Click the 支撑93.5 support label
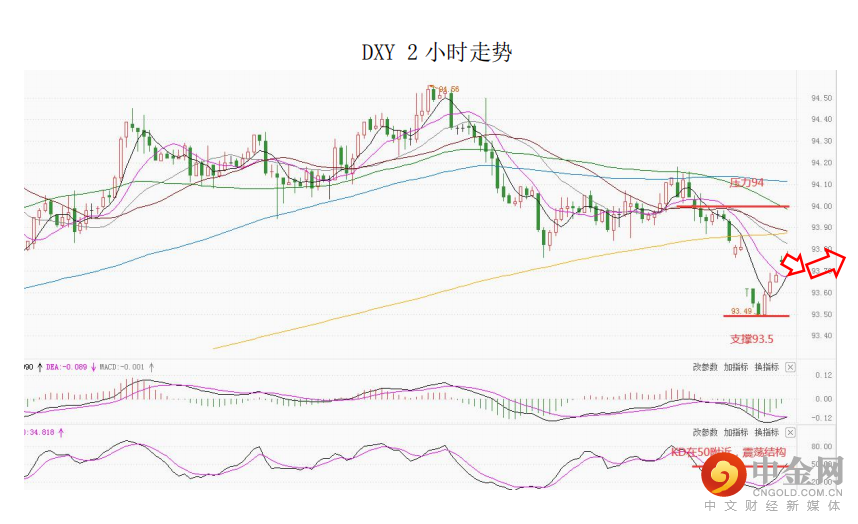 [752, 338]
